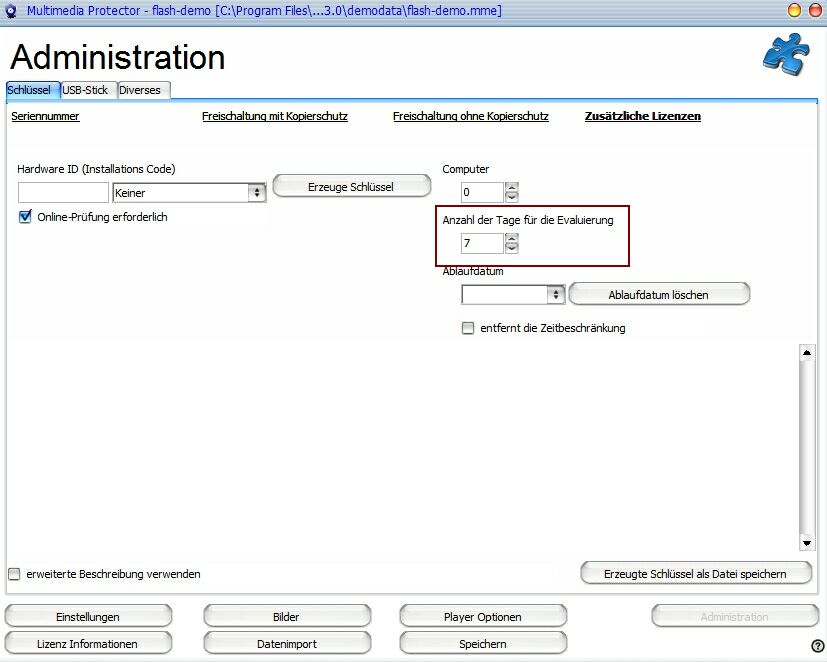Screen dimensions: 827x662
Task: Open the Seriennummer section link
Action: (45, 116)
